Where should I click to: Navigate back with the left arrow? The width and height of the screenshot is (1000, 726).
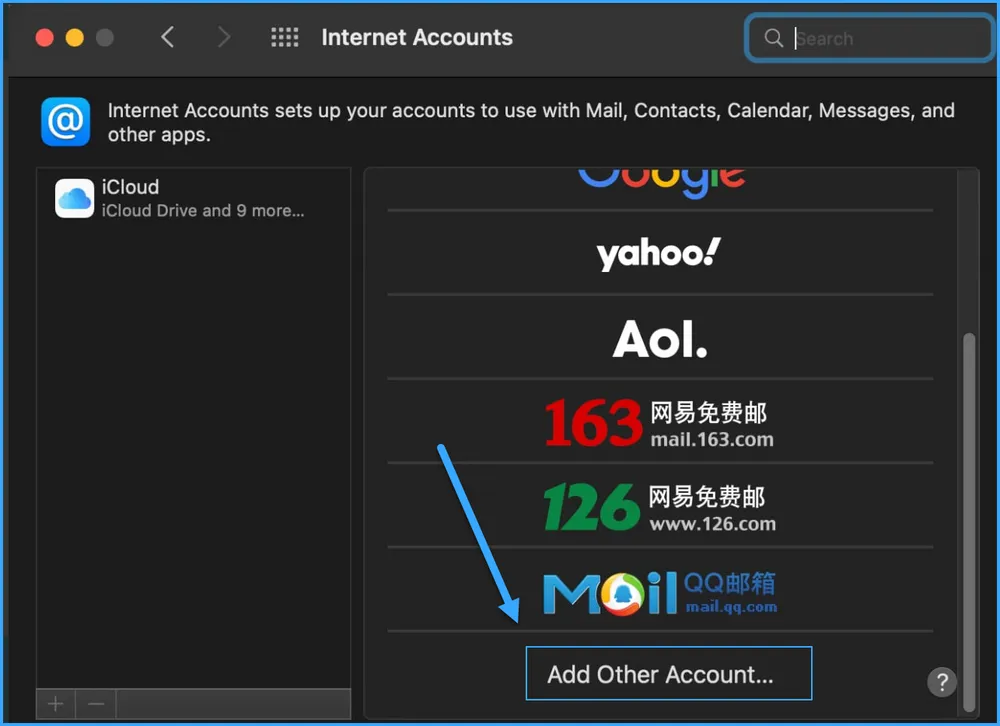(x=167, y=37)
